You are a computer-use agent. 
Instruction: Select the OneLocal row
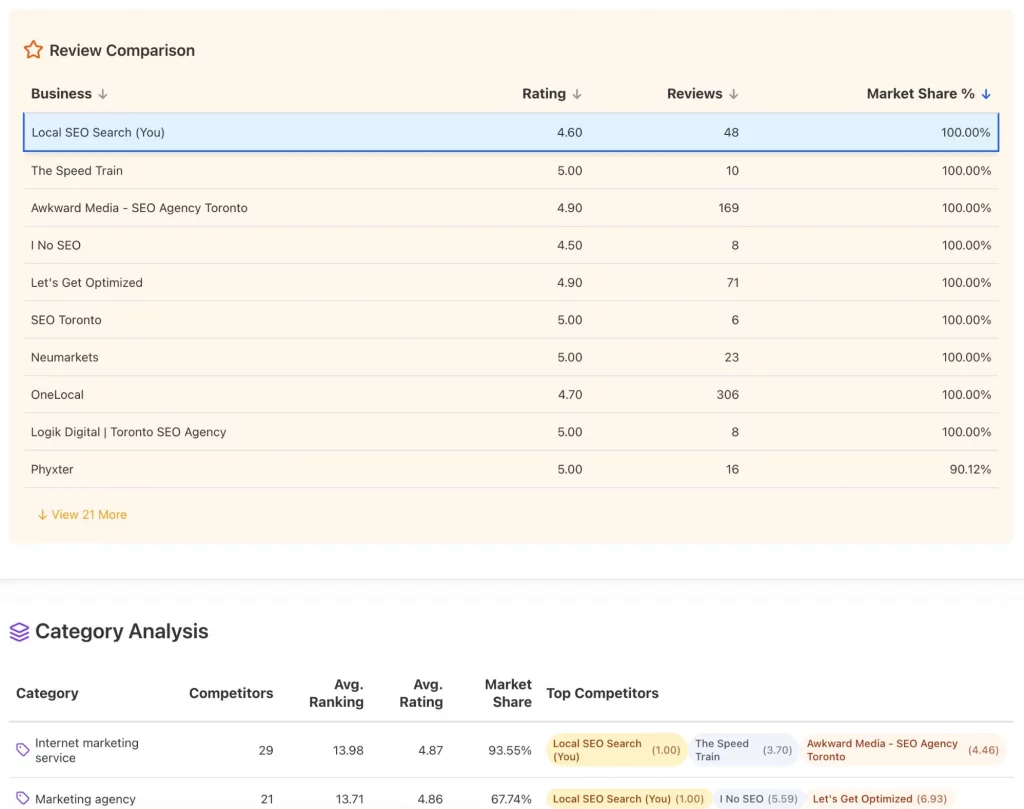click(511, 394)
